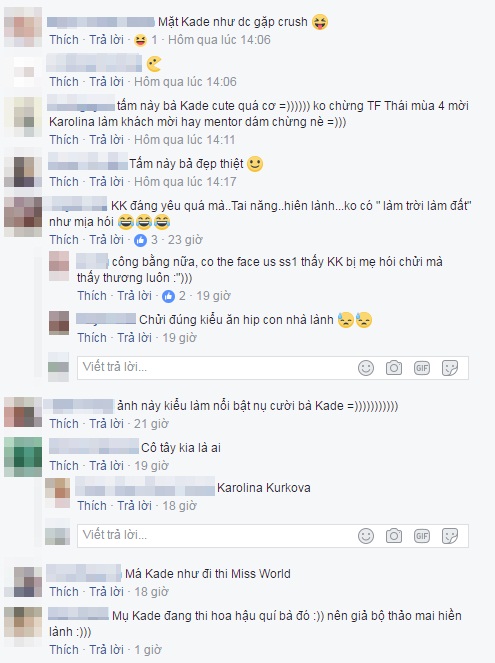495x663 pixels.
Task: Reply to 'Tấm này bà đẹp thiệt' comment
Action: (x=107, y=182)
